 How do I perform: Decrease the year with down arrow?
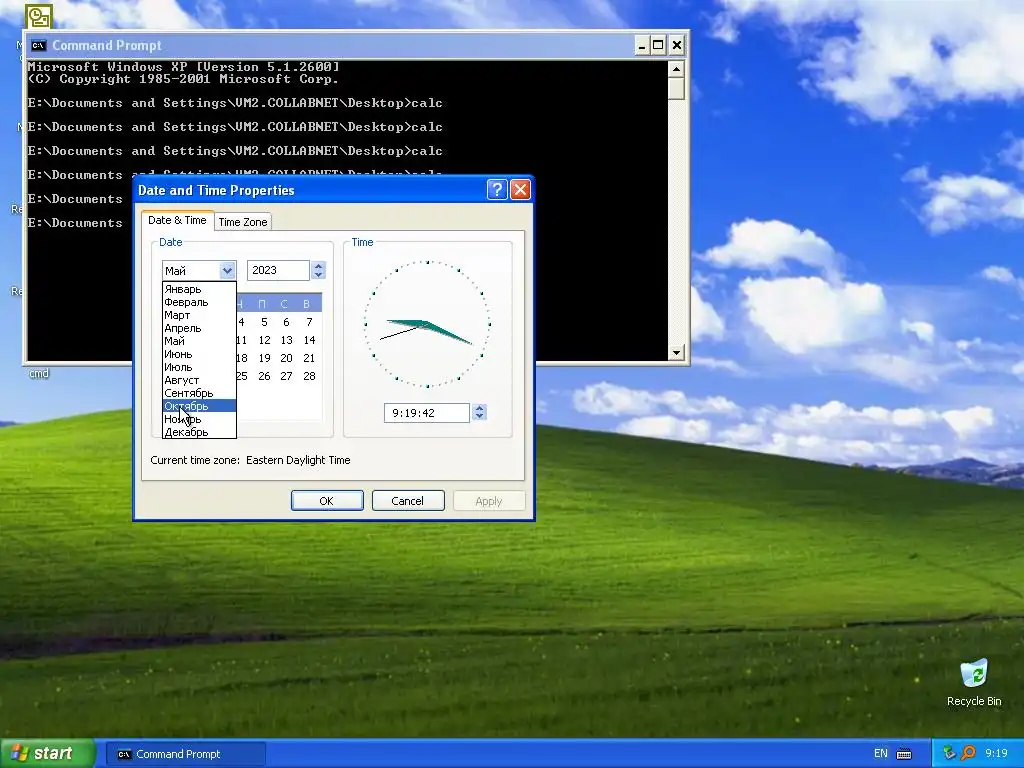coord(318,275)
